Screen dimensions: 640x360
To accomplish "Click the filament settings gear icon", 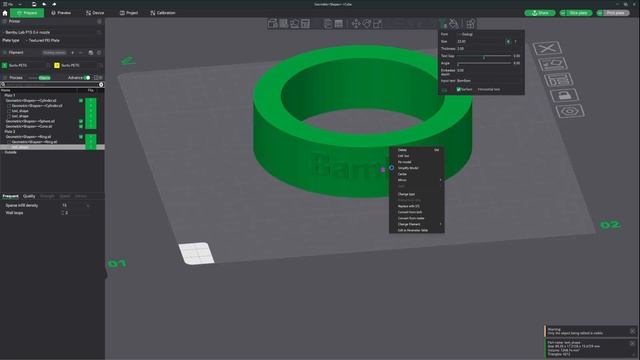I will [99, 53].
